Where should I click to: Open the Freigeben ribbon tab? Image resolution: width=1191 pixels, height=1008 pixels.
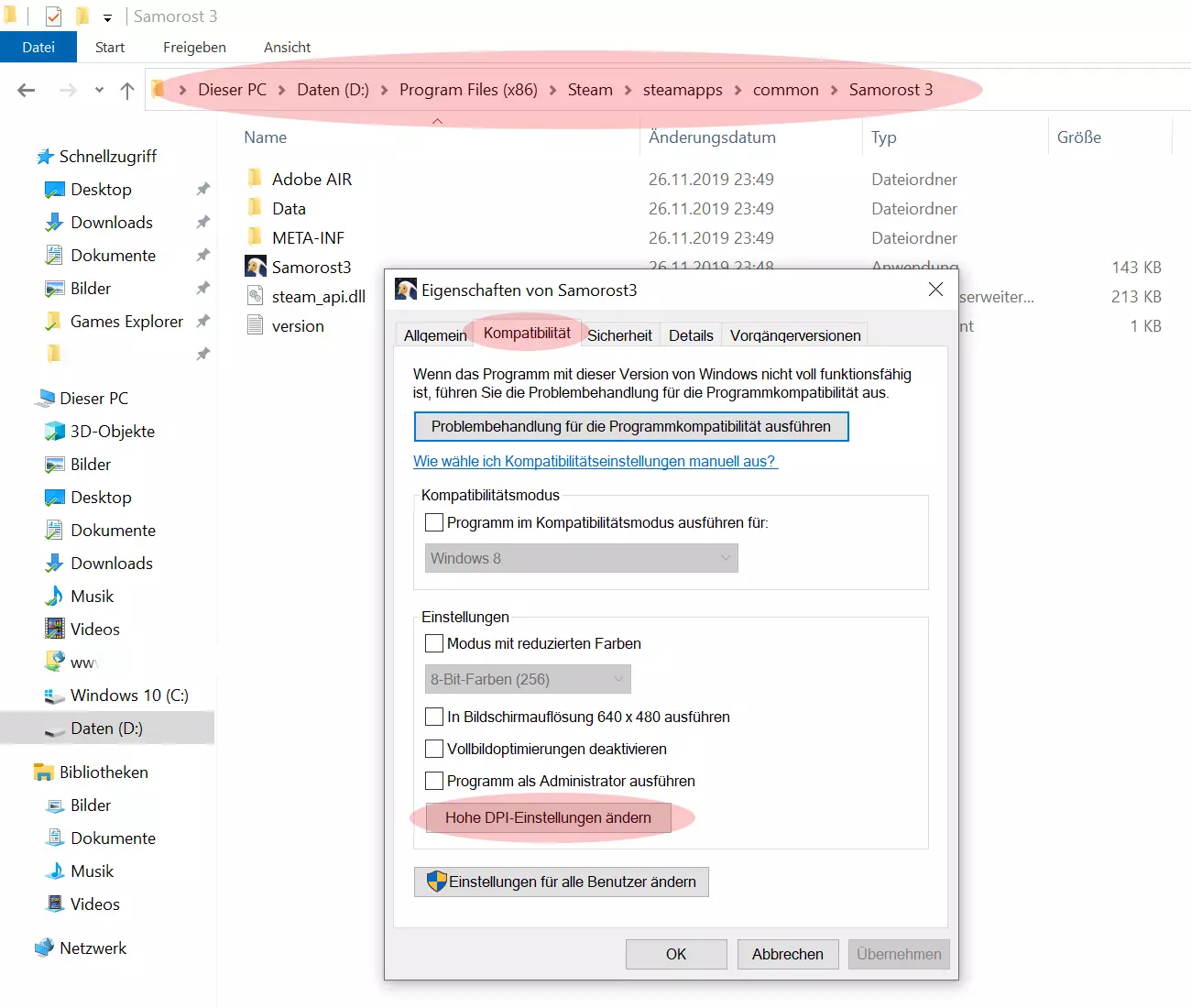point(194,48)
